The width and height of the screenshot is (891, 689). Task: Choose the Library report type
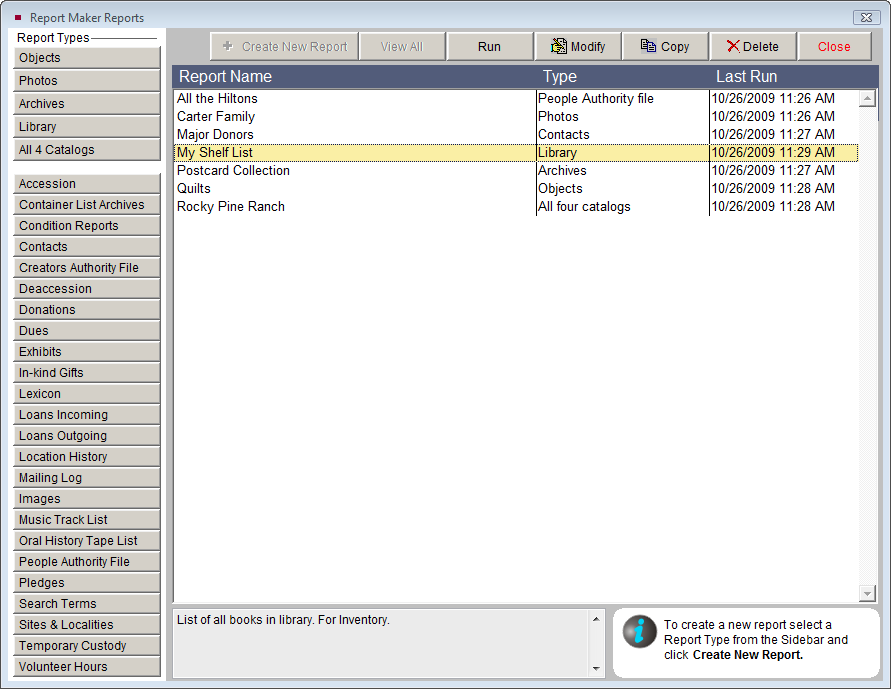pyautogui.click(x=87, y=127)
